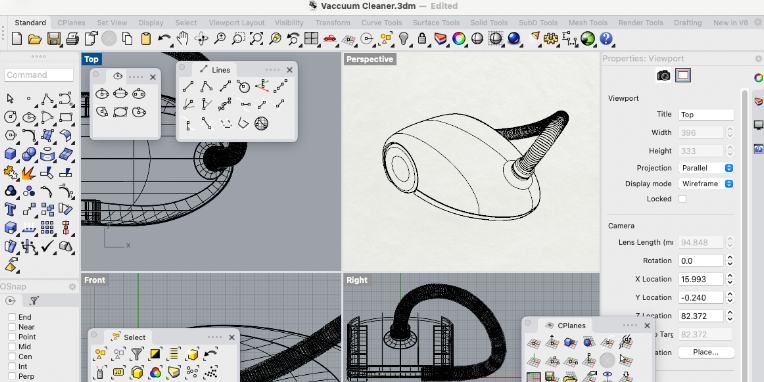The width and height of the screenshot is (764, 382).
Task: Toggle the Locked viewport checkbox
Action: pyautogui.click(x=682, y=199)
